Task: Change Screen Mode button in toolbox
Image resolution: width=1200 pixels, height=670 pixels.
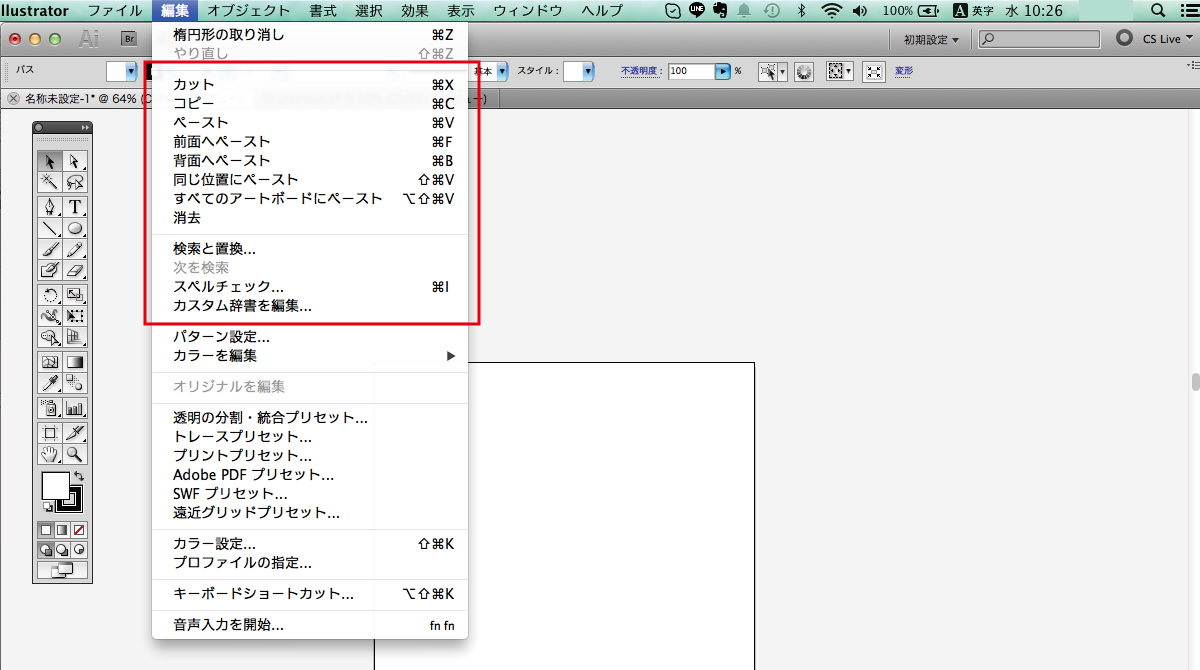Action: coord(62,571)
